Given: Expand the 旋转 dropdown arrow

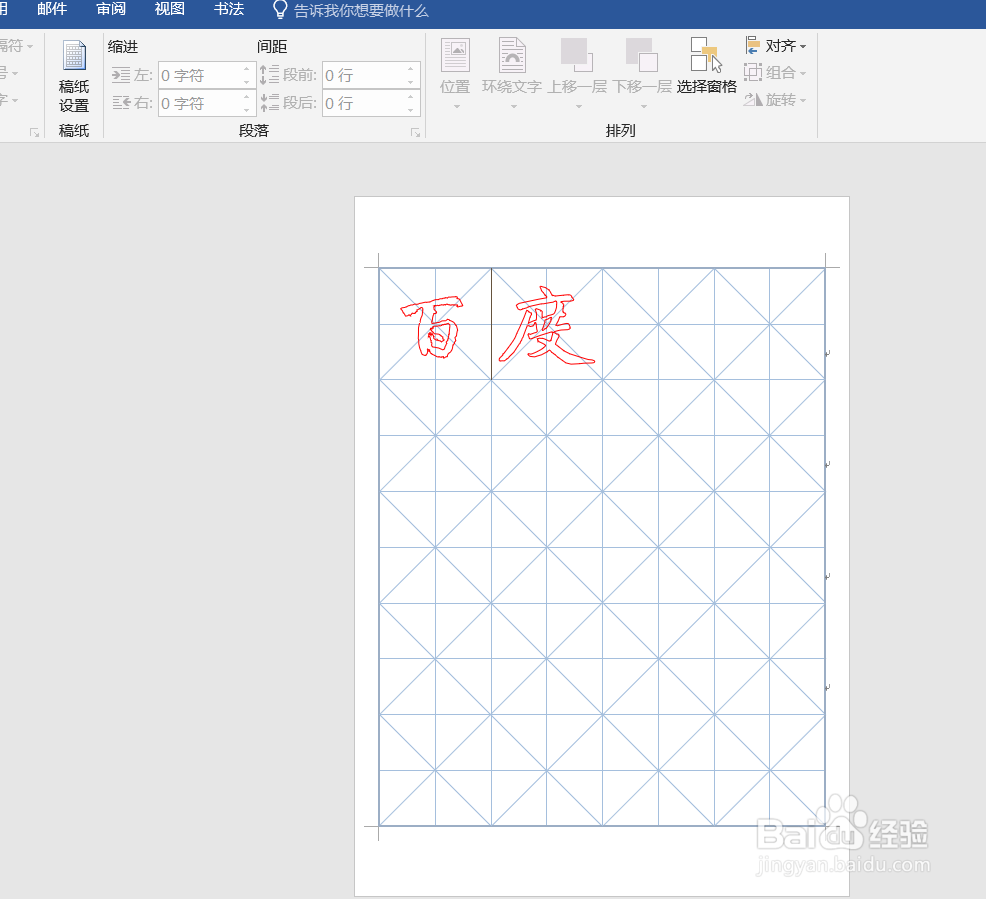Looking at the screenshot, I should (x=803, y=101).
